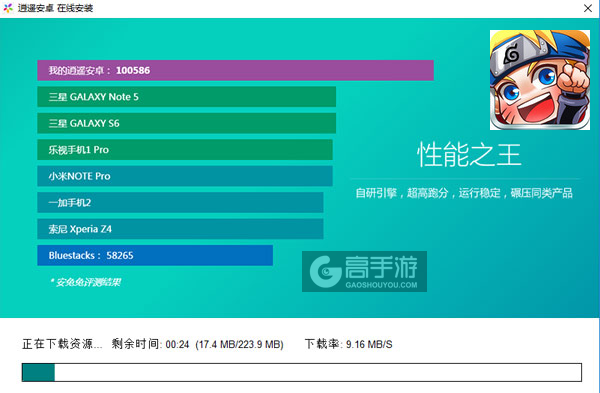This screenshot has width=600, height=393.
Task: Click the 安兔兔评测结果 footnote
Action: (85, 282)
